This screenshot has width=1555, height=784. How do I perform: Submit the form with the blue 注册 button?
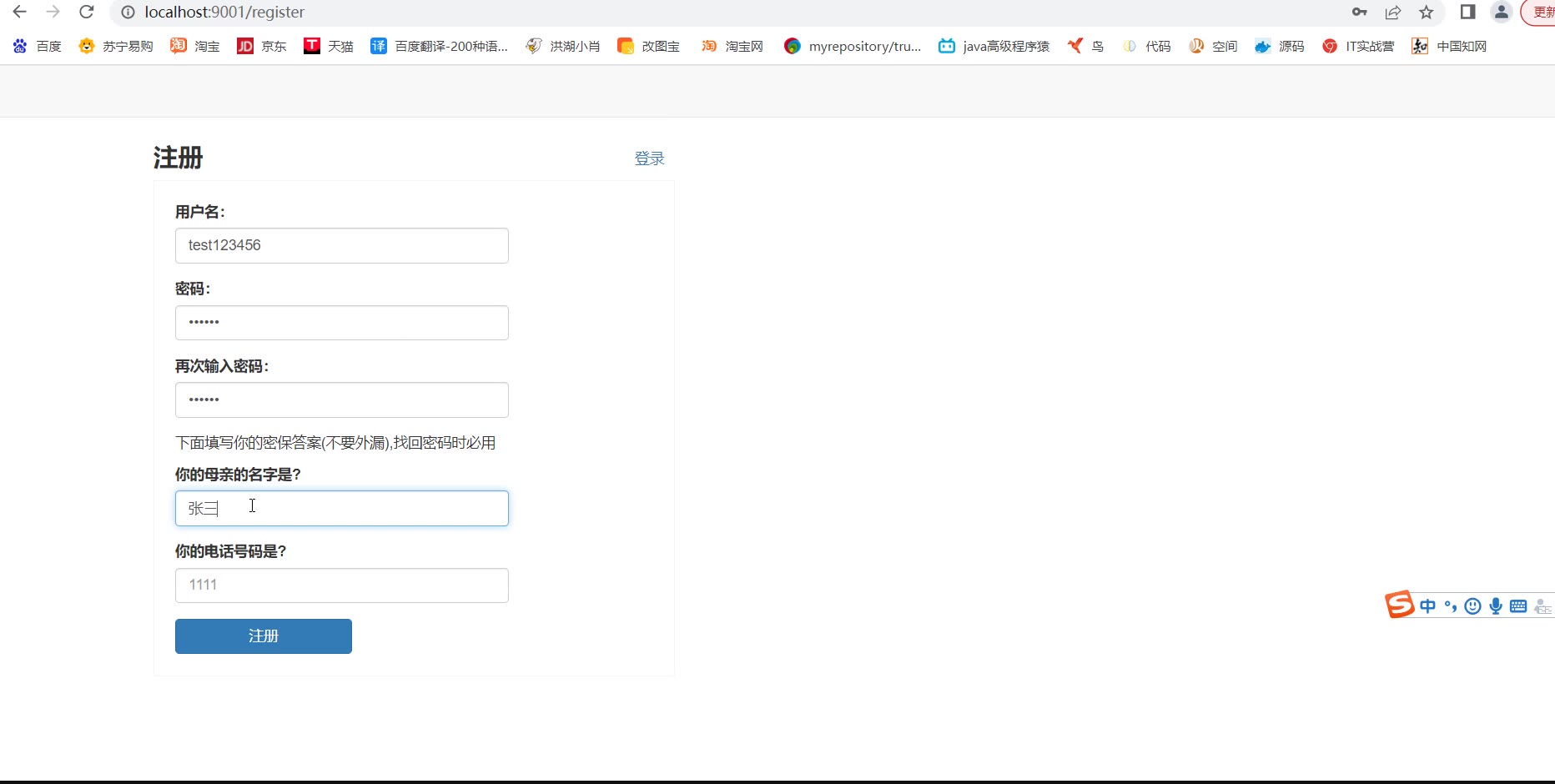(x=264, y=636)
